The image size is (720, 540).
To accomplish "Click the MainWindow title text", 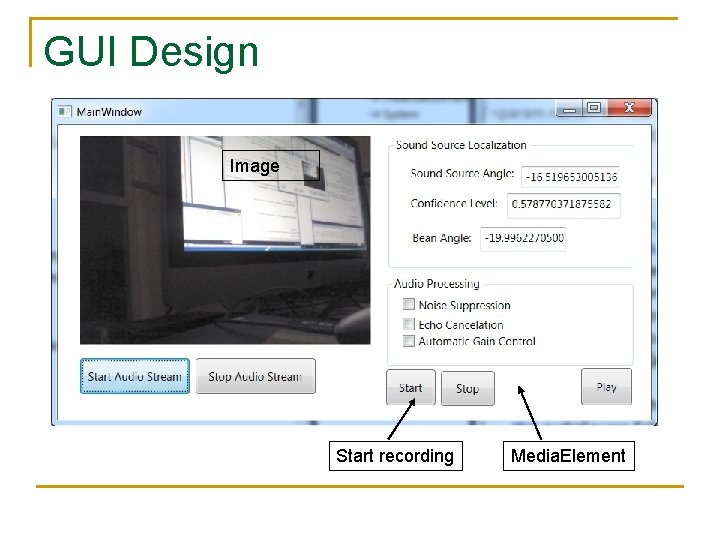I will click(109, 112).
